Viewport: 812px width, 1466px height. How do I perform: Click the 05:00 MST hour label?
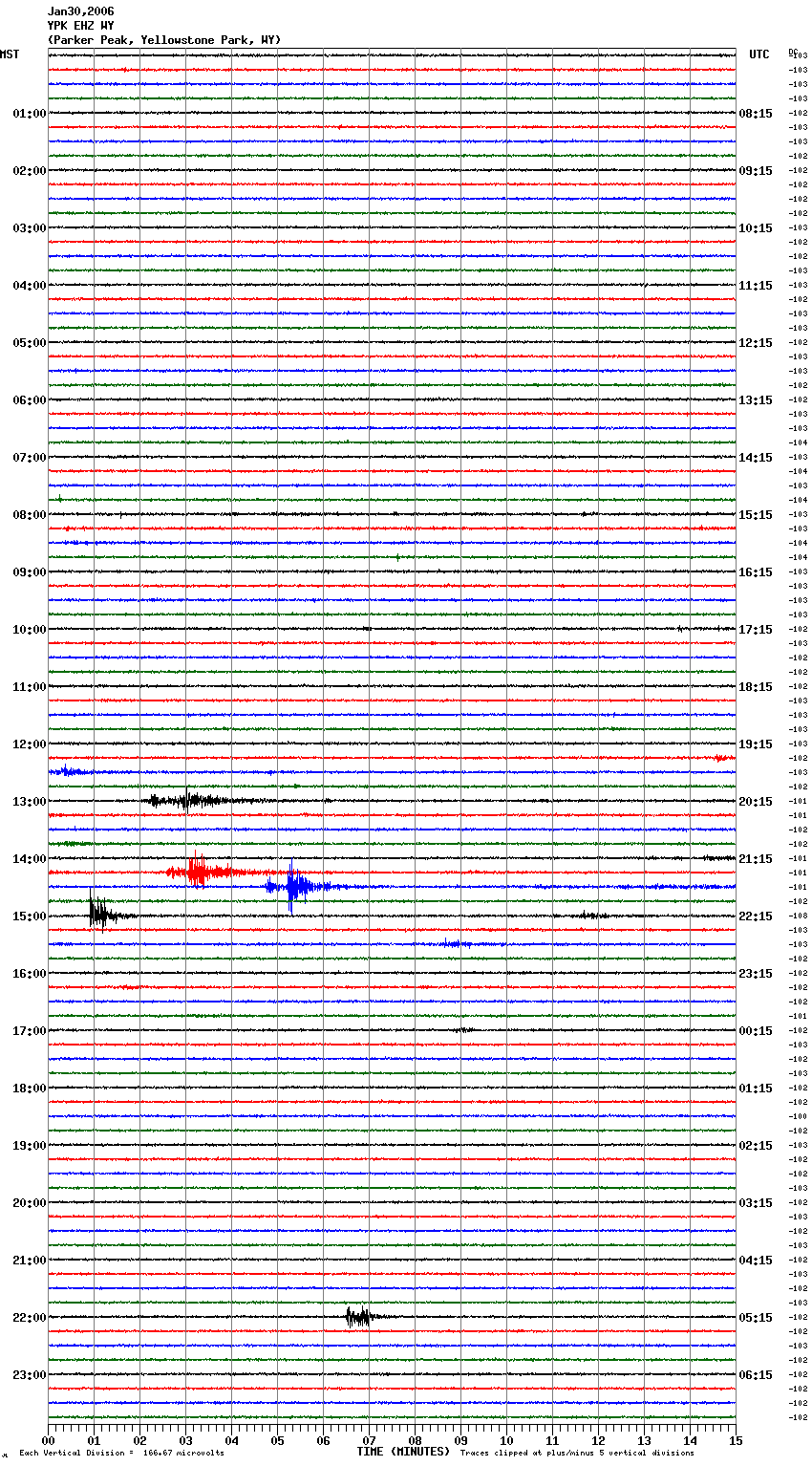click(30, 343)
